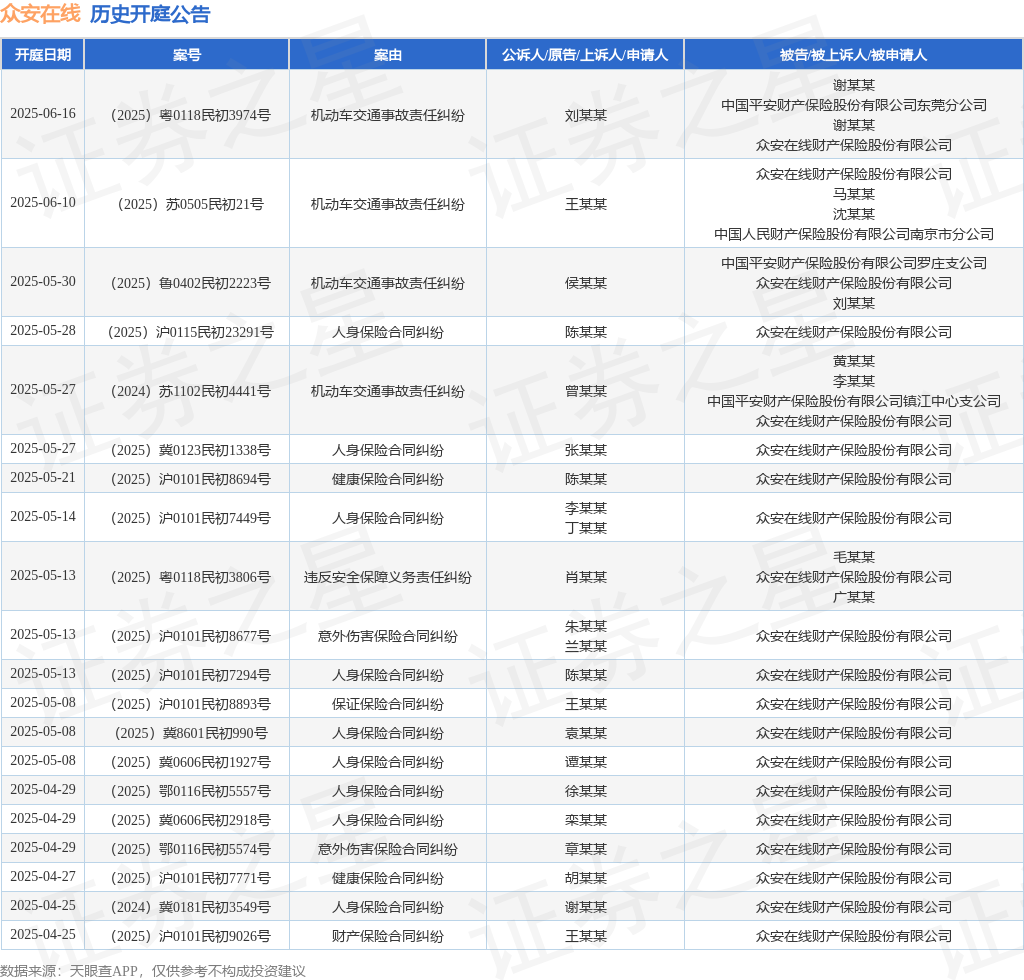This screenshot has width=1024, height=980.
Task: Click plaintiff 曾某某
Action: 586,391
